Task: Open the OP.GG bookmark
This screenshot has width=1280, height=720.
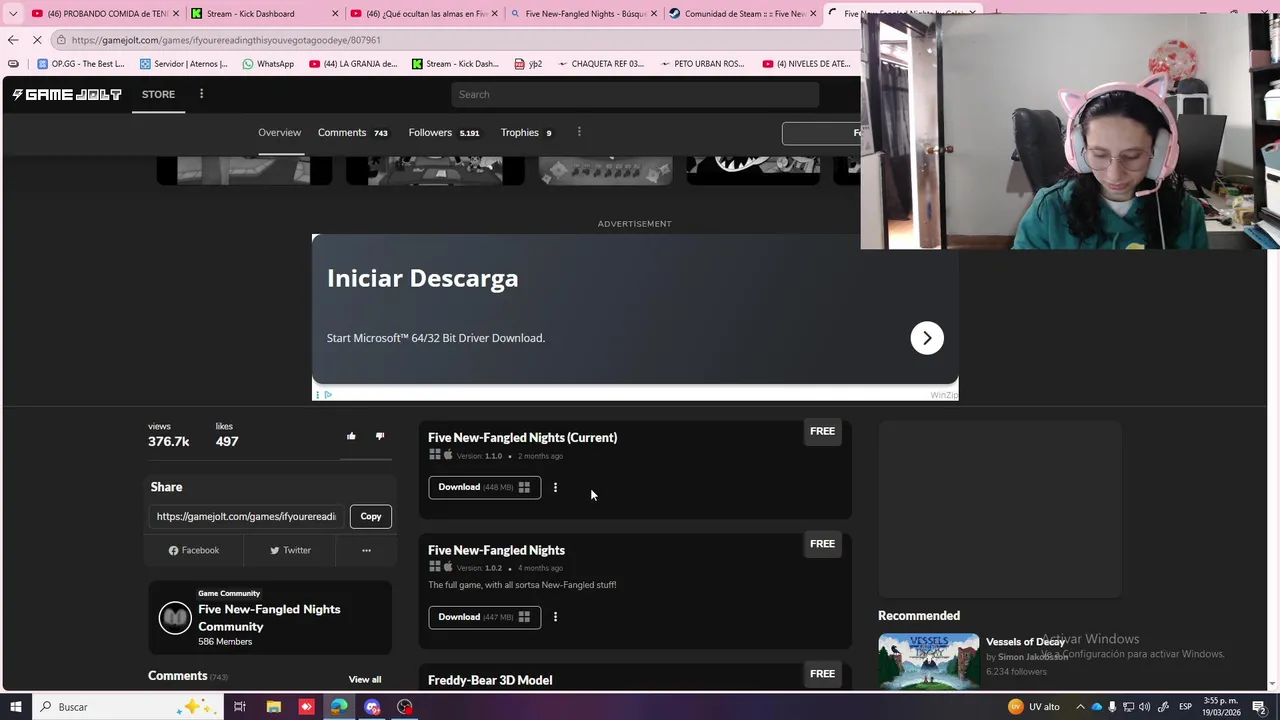Action: pos(81,64)
